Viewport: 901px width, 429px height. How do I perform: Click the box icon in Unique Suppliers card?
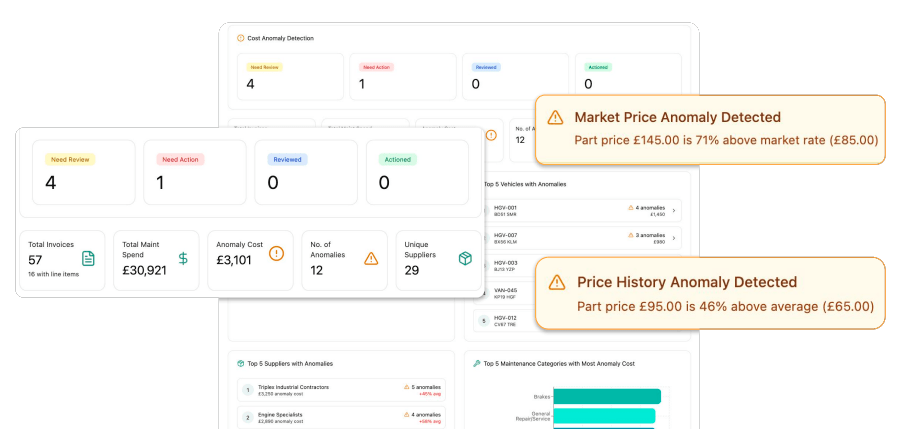pyautogui.click(x=465, y=259)
